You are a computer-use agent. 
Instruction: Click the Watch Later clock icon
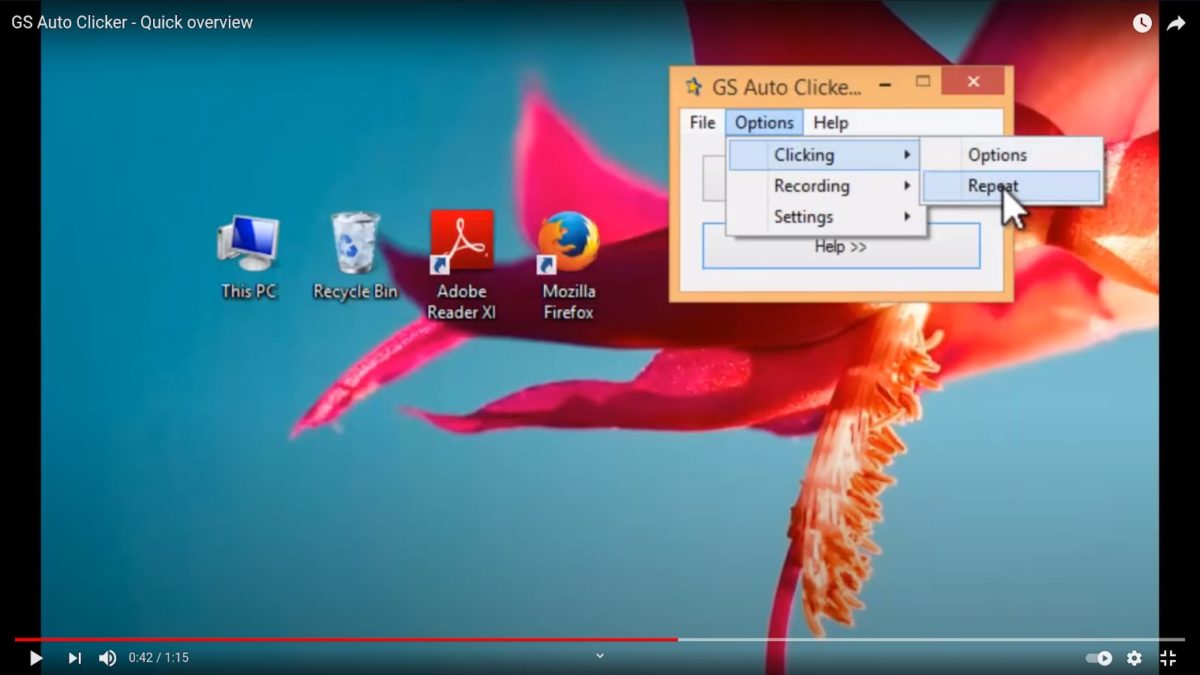(1141, 22)
